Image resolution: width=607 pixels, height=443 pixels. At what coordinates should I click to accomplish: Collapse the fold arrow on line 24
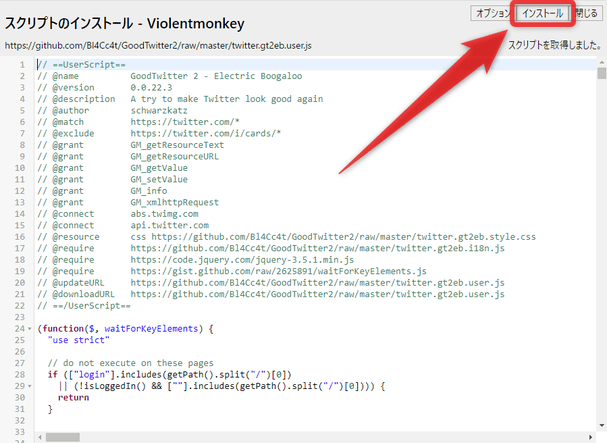29,329
